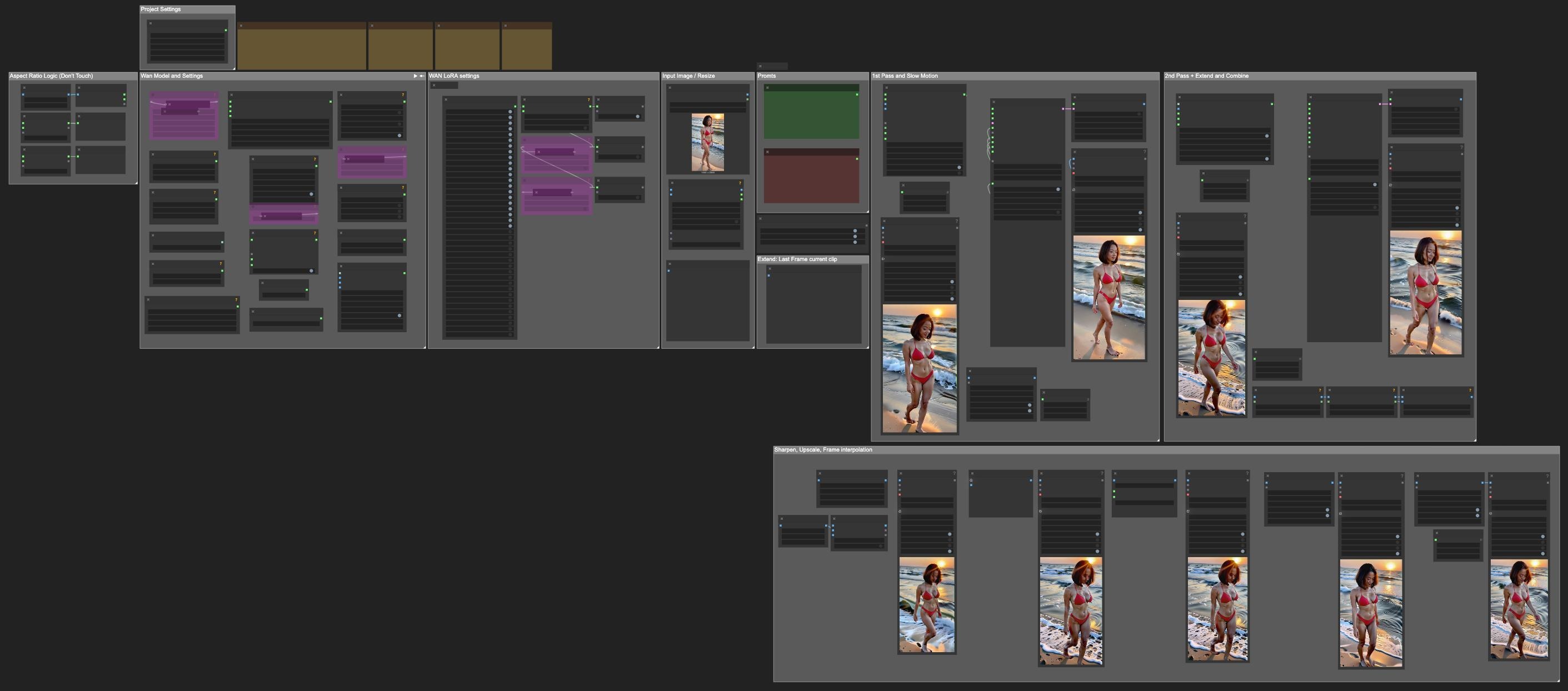Click the green positive prompt text area

(811, 115)
